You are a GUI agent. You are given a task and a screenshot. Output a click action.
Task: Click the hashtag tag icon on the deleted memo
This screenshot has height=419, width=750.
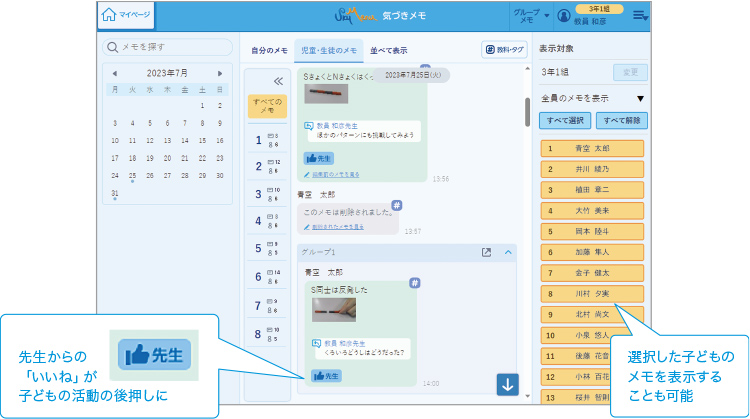396,204
